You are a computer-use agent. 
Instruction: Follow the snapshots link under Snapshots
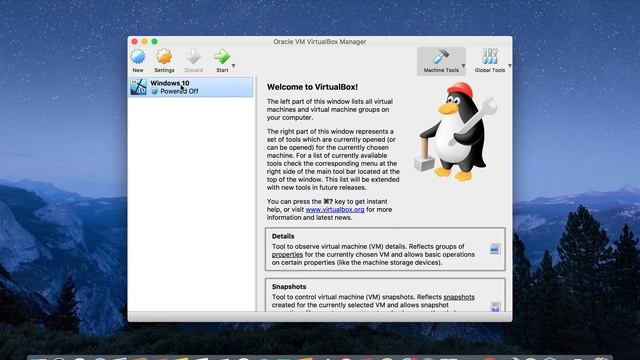click(x=459, y=297)
